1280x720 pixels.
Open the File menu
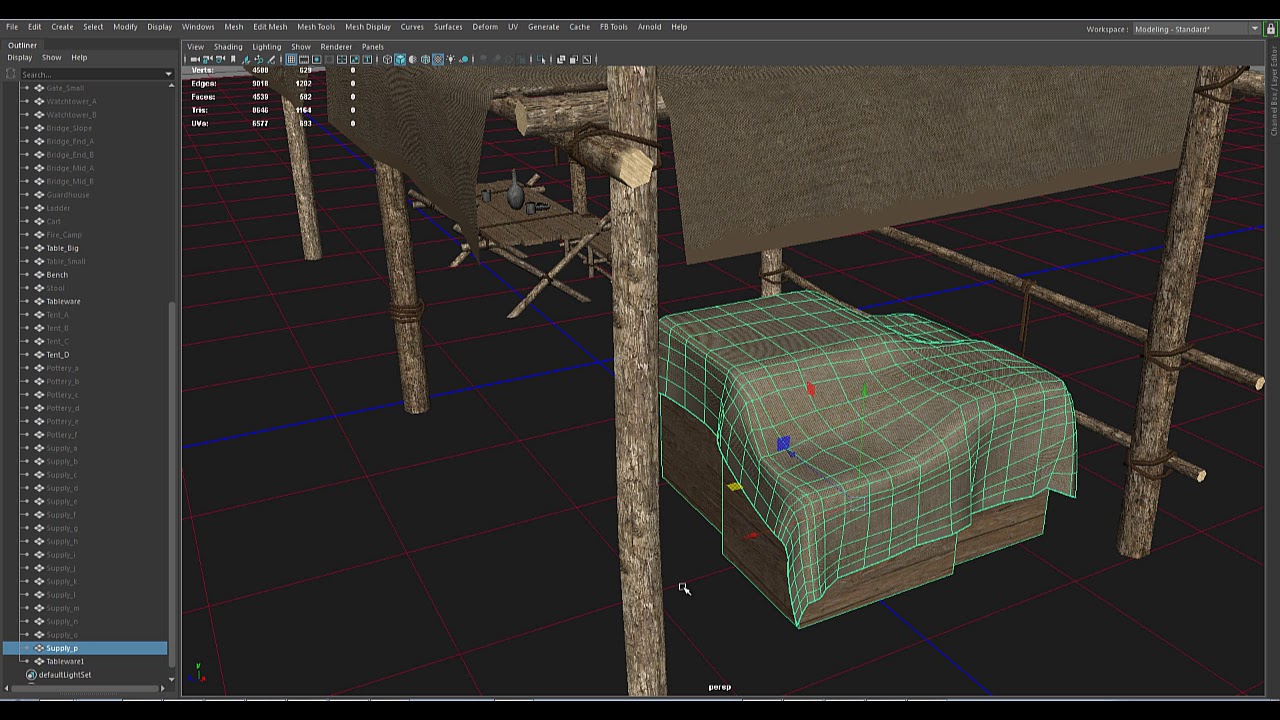(x=12, y=27)
